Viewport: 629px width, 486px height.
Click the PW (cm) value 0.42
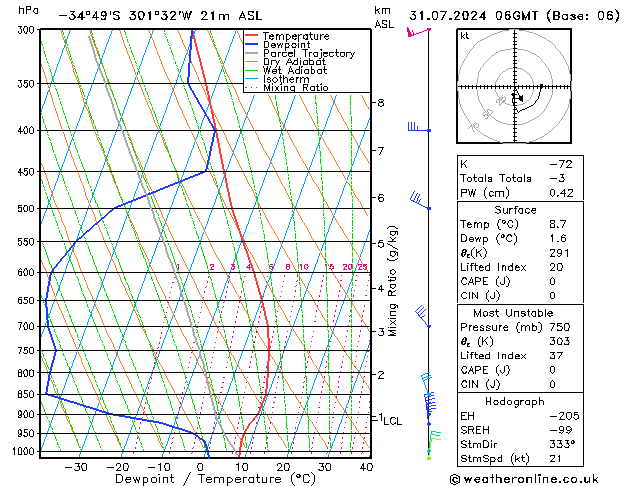click(x=561, y=193)
